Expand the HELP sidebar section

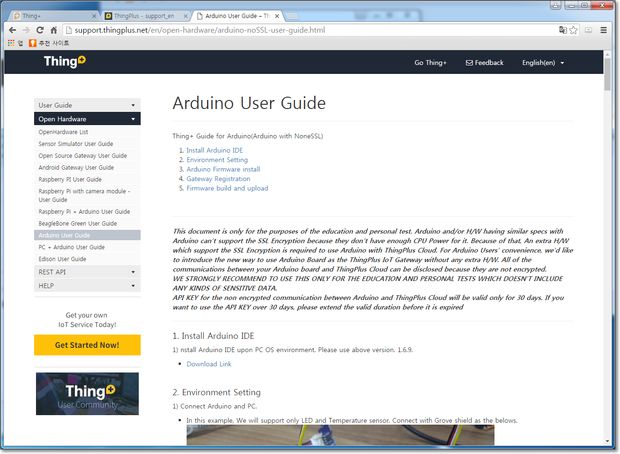pos(87,286)
